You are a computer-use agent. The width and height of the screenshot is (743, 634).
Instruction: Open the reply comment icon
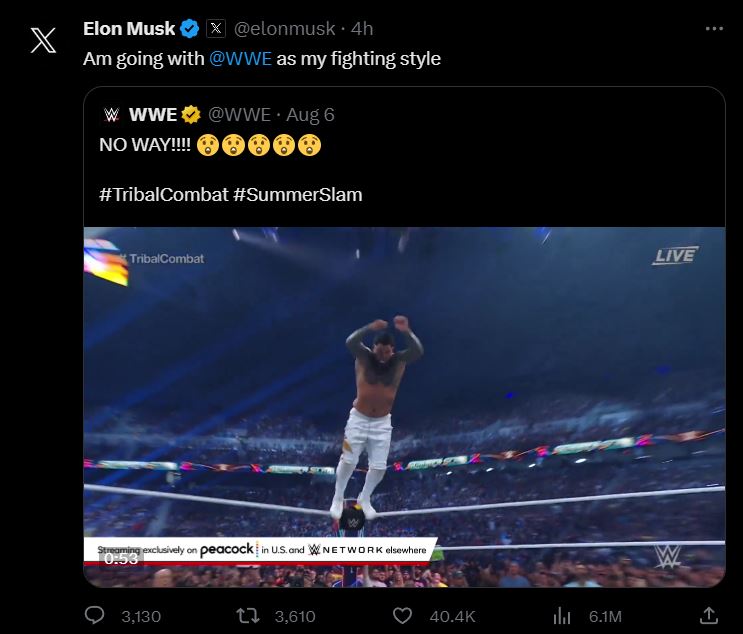[x=95, y=616]
